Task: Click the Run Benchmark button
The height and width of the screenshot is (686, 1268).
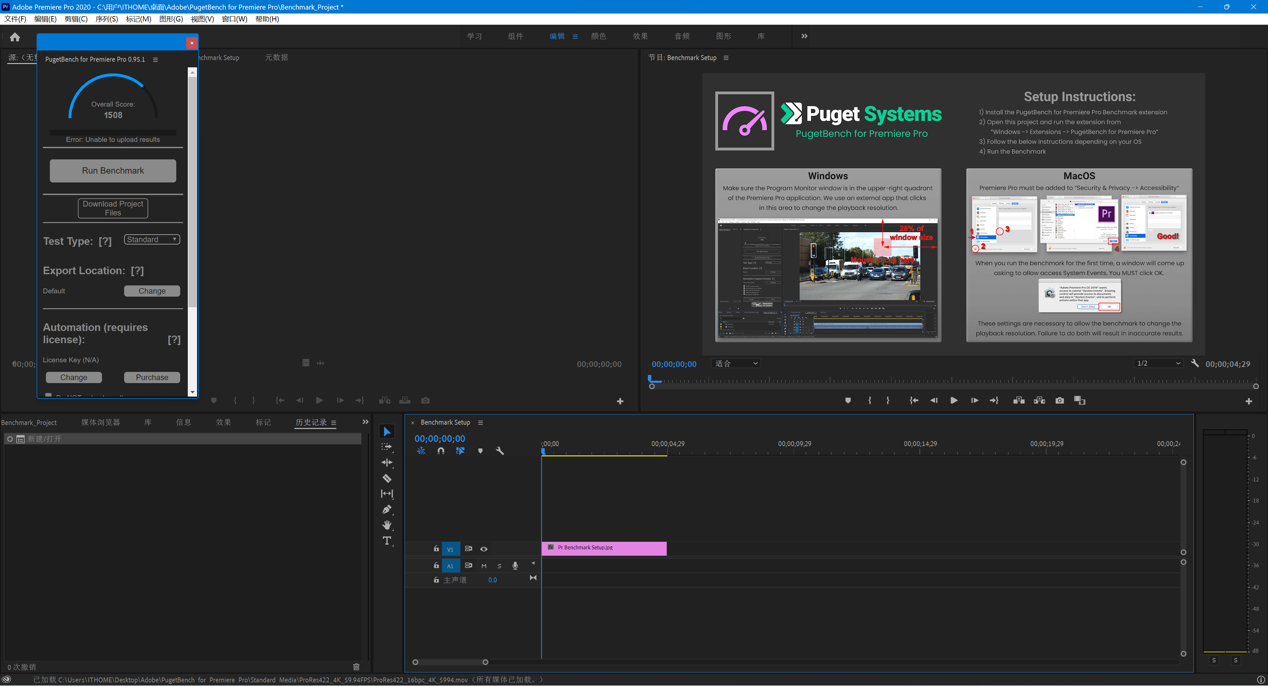Action: (113, 171)
